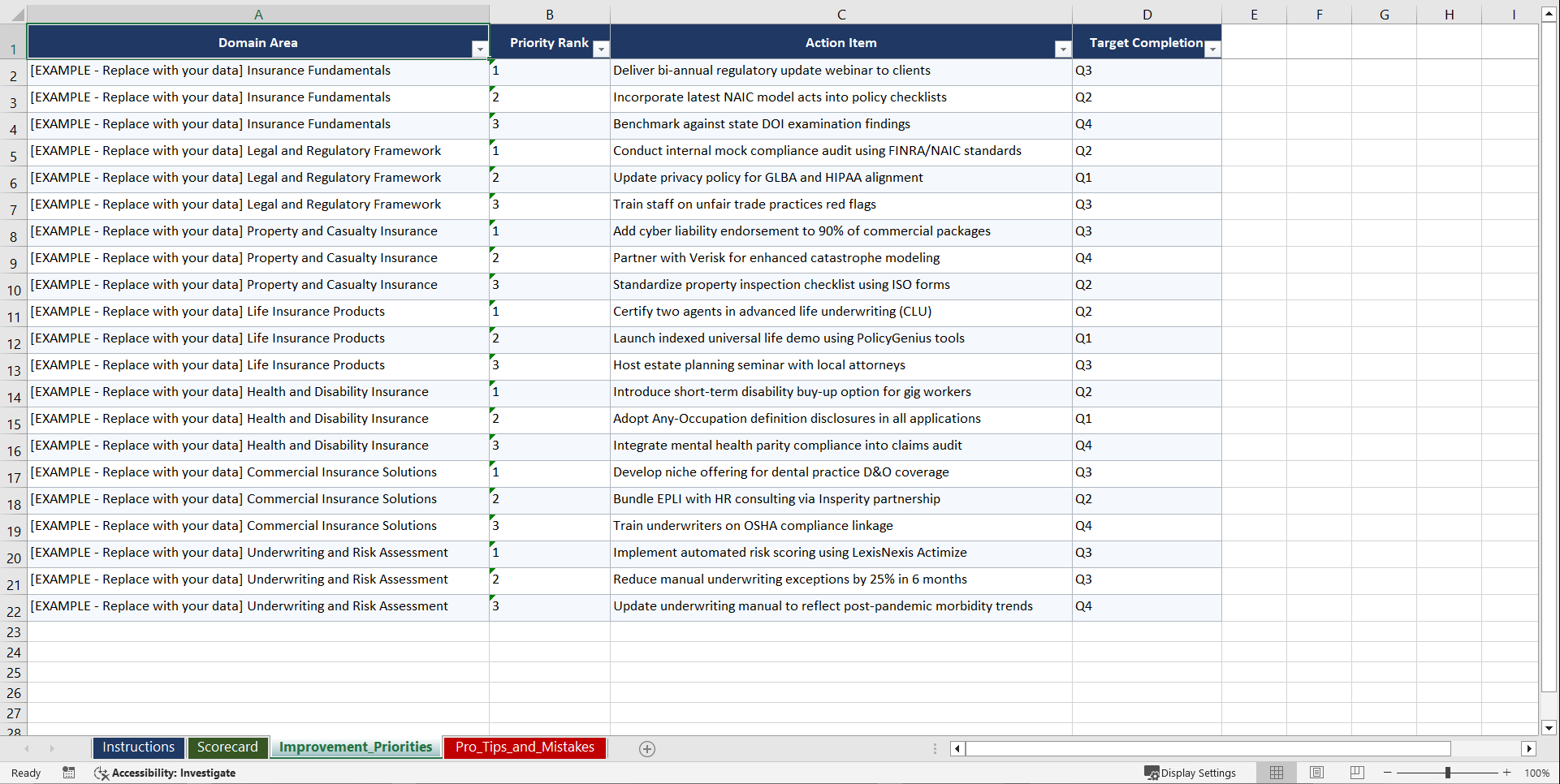Image resolution: width=1560 pixels, height=784 pixels.
Task: Switch to the Scorecard sheet tab
Action: [227, 747]
